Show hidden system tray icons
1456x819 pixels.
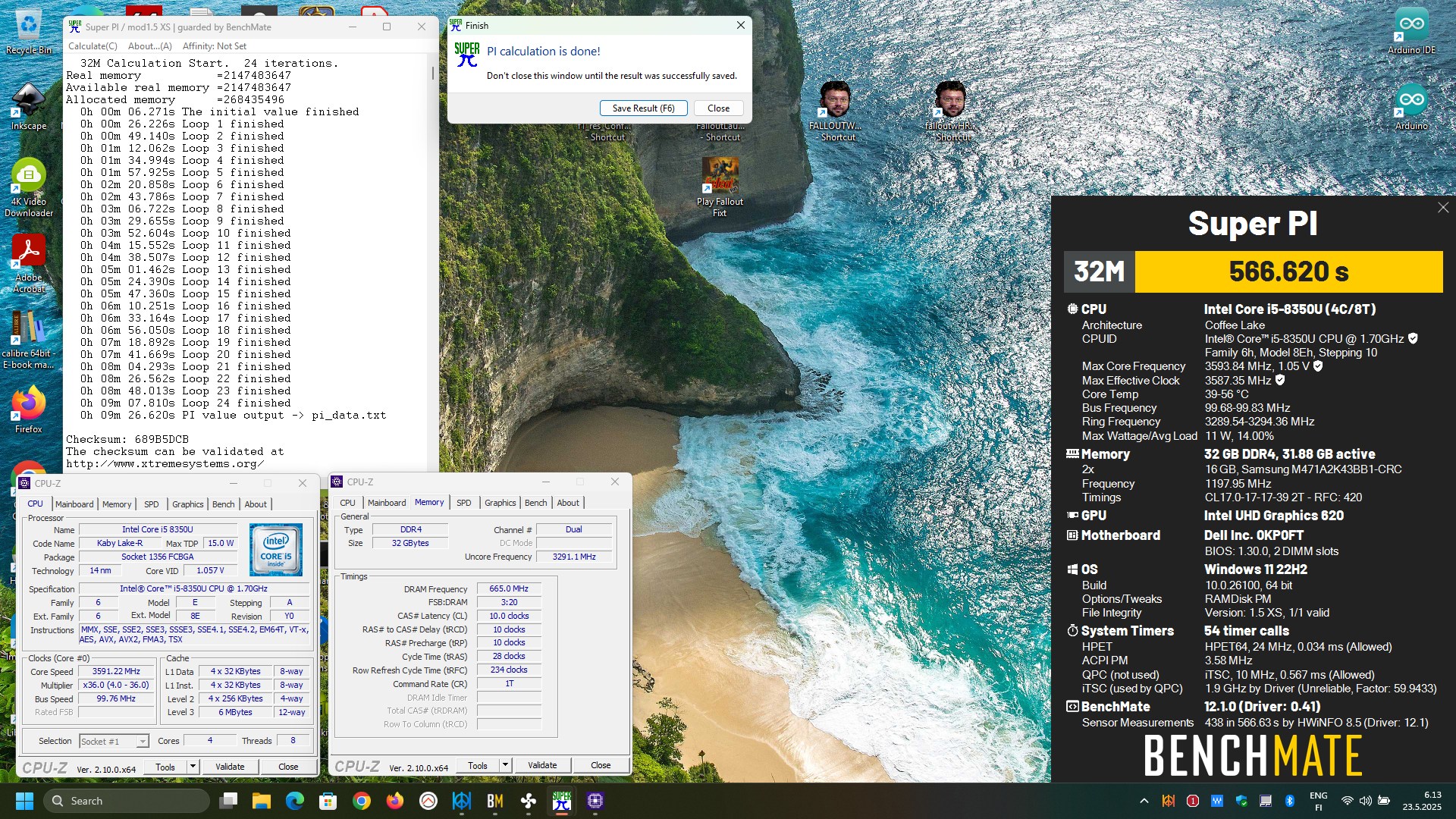click(1144, 801)
